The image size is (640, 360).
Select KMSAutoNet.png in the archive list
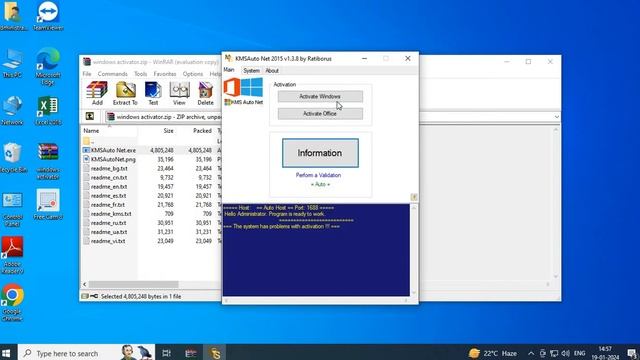(x=113, y=159)
